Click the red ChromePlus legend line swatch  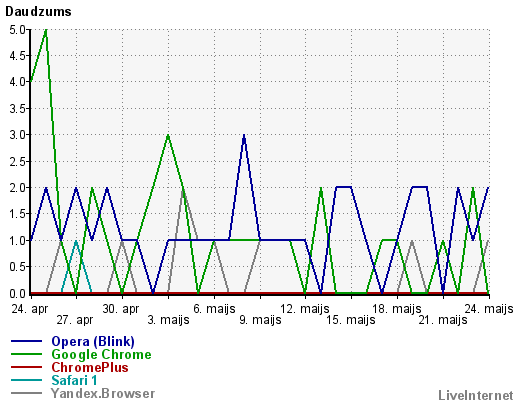26,367
